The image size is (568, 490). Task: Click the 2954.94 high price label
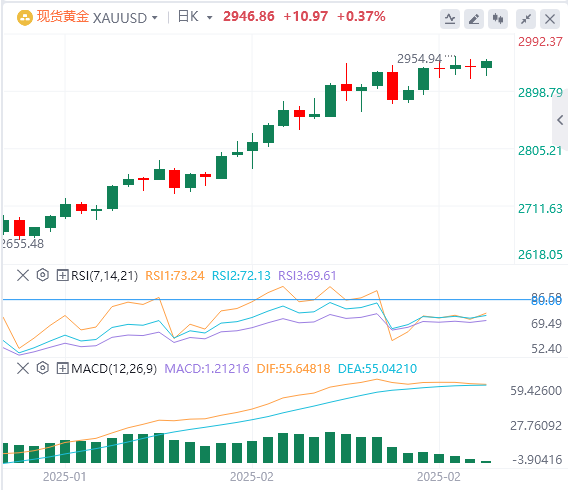(x=419, y=59)
